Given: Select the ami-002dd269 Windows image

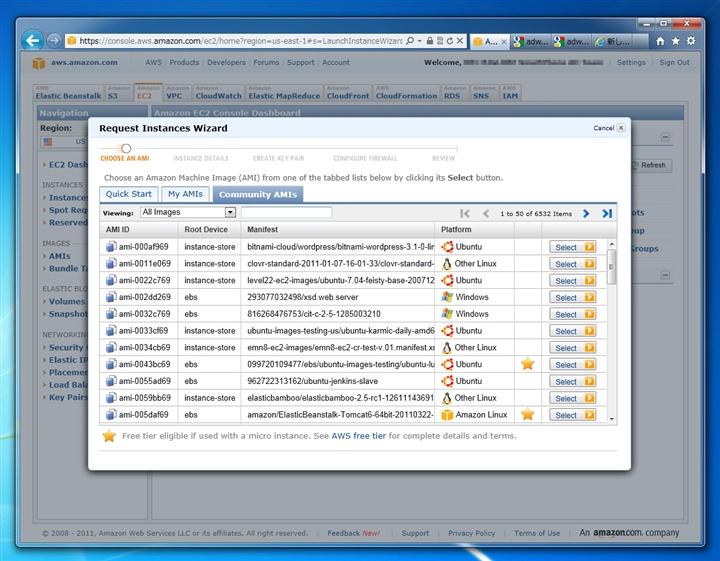Looking at the screenshot, I should click(573, 297).
